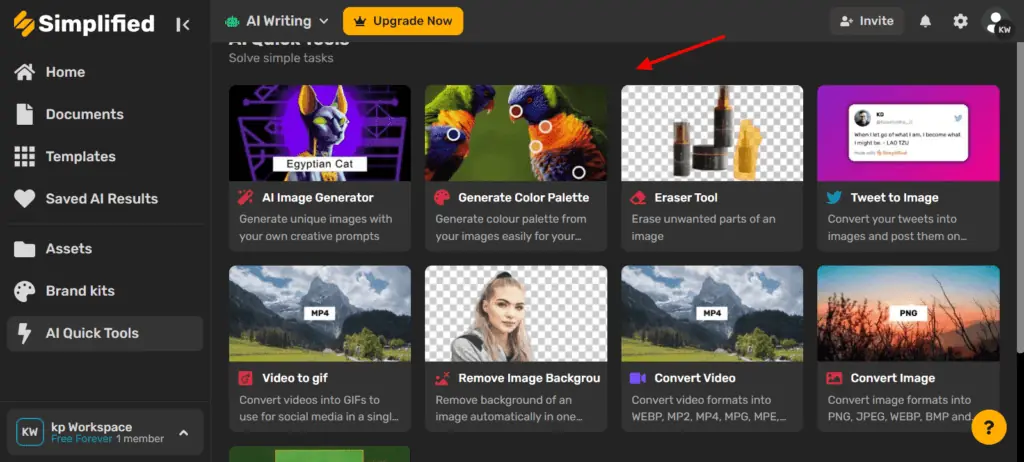This screenshot has height=462, width=1024.
Task: Click the woman portrait thumbnail
Action: coord(516,313)
